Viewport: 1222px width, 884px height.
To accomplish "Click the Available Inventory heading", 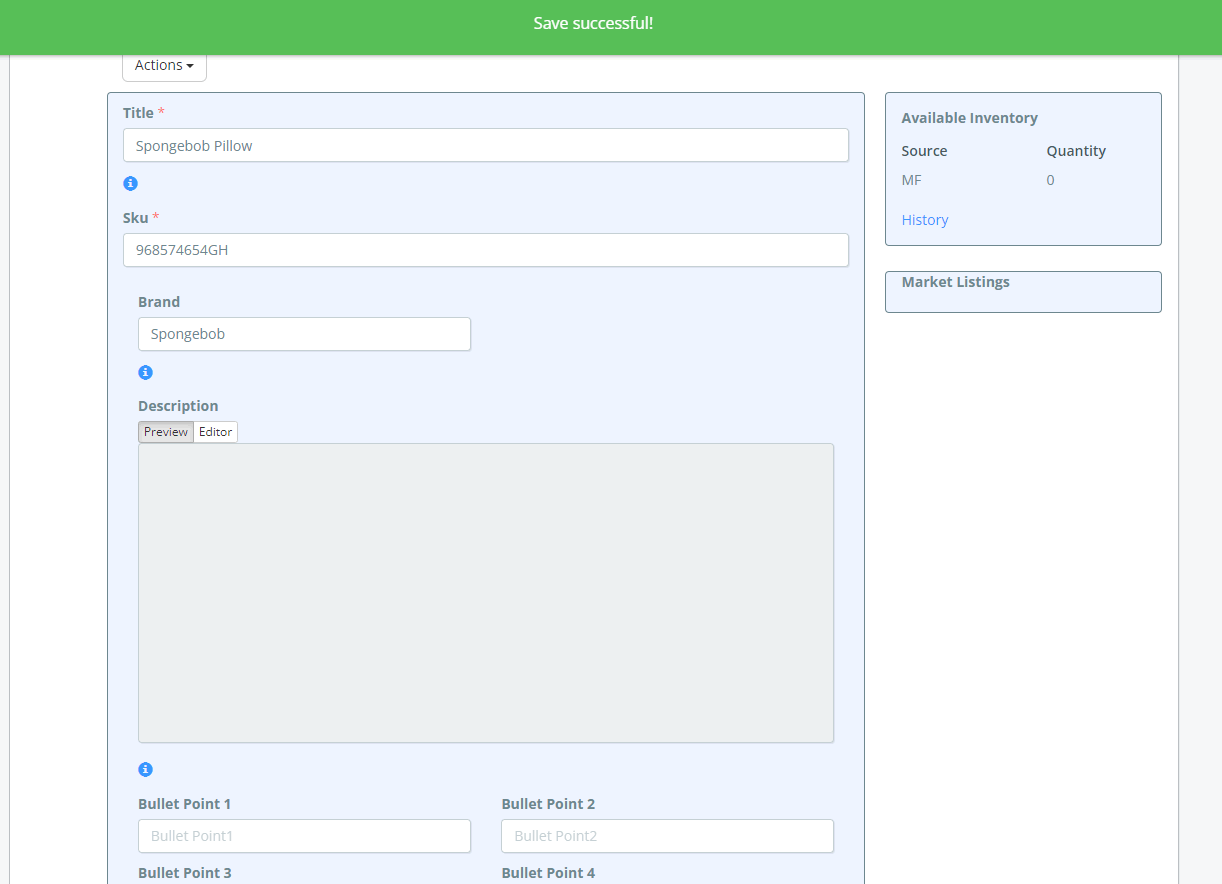I will (970, 118).
